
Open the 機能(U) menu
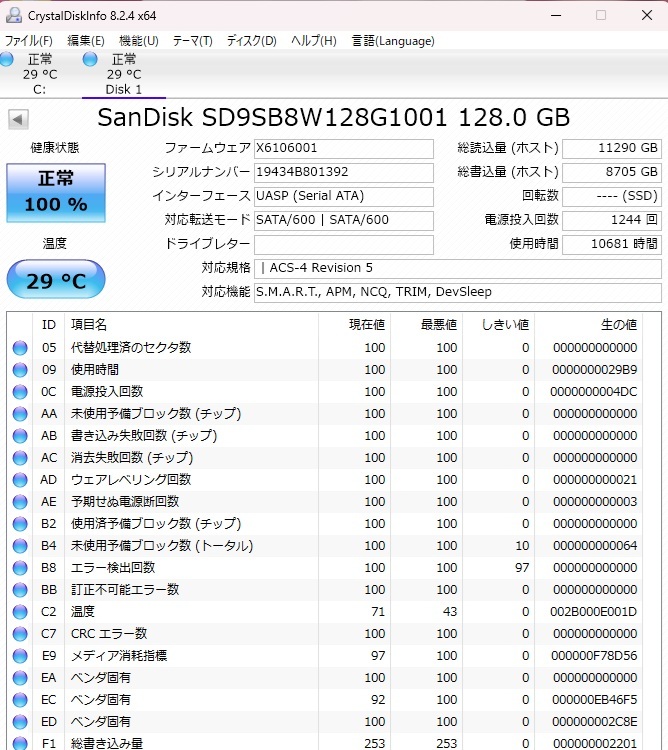coord(139,41)
